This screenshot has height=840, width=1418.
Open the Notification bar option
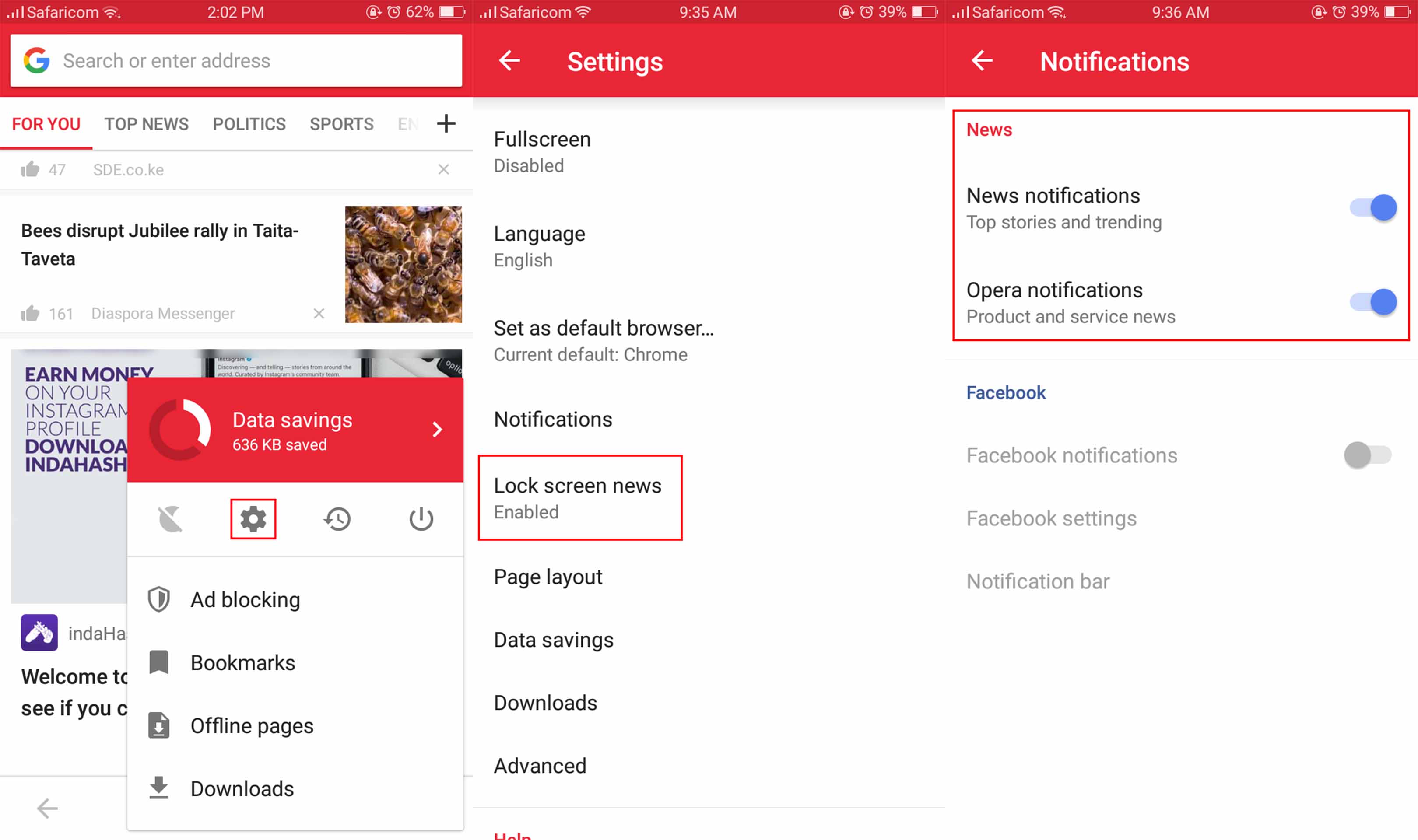pos(1181,581)
